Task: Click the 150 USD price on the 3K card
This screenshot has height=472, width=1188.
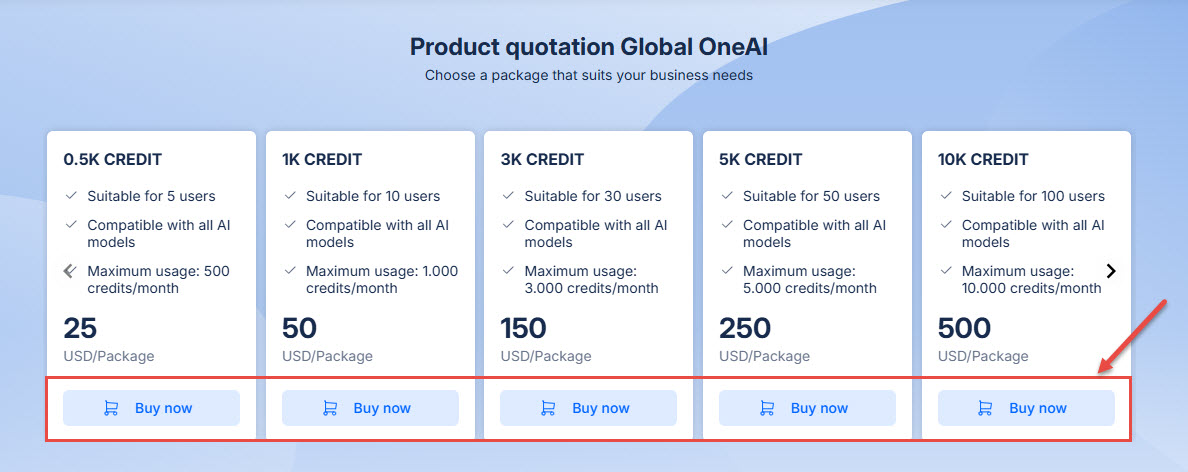Action: pyautogui.click(x=523, y=328)
